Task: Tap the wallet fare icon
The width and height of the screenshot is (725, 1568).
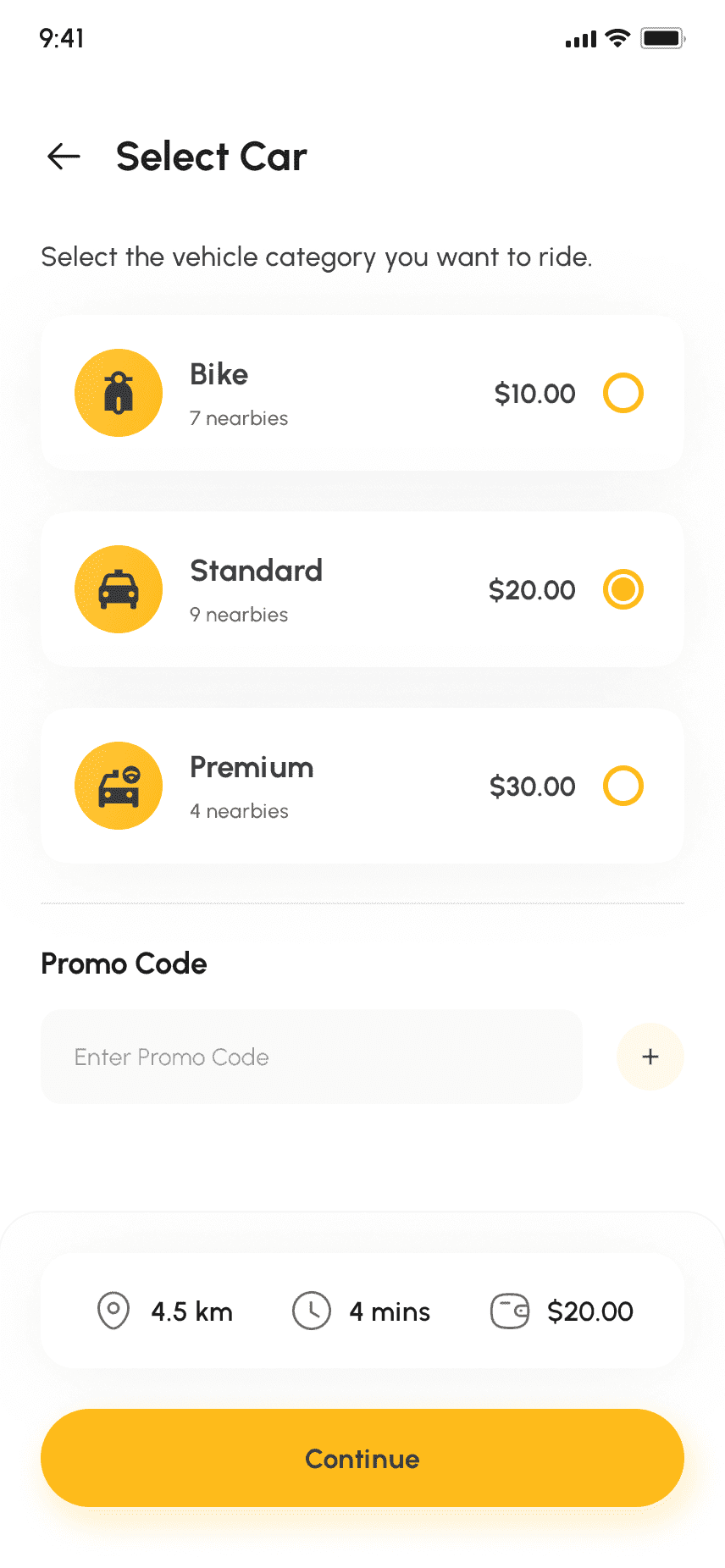Action: click(x=510, y=1311)
